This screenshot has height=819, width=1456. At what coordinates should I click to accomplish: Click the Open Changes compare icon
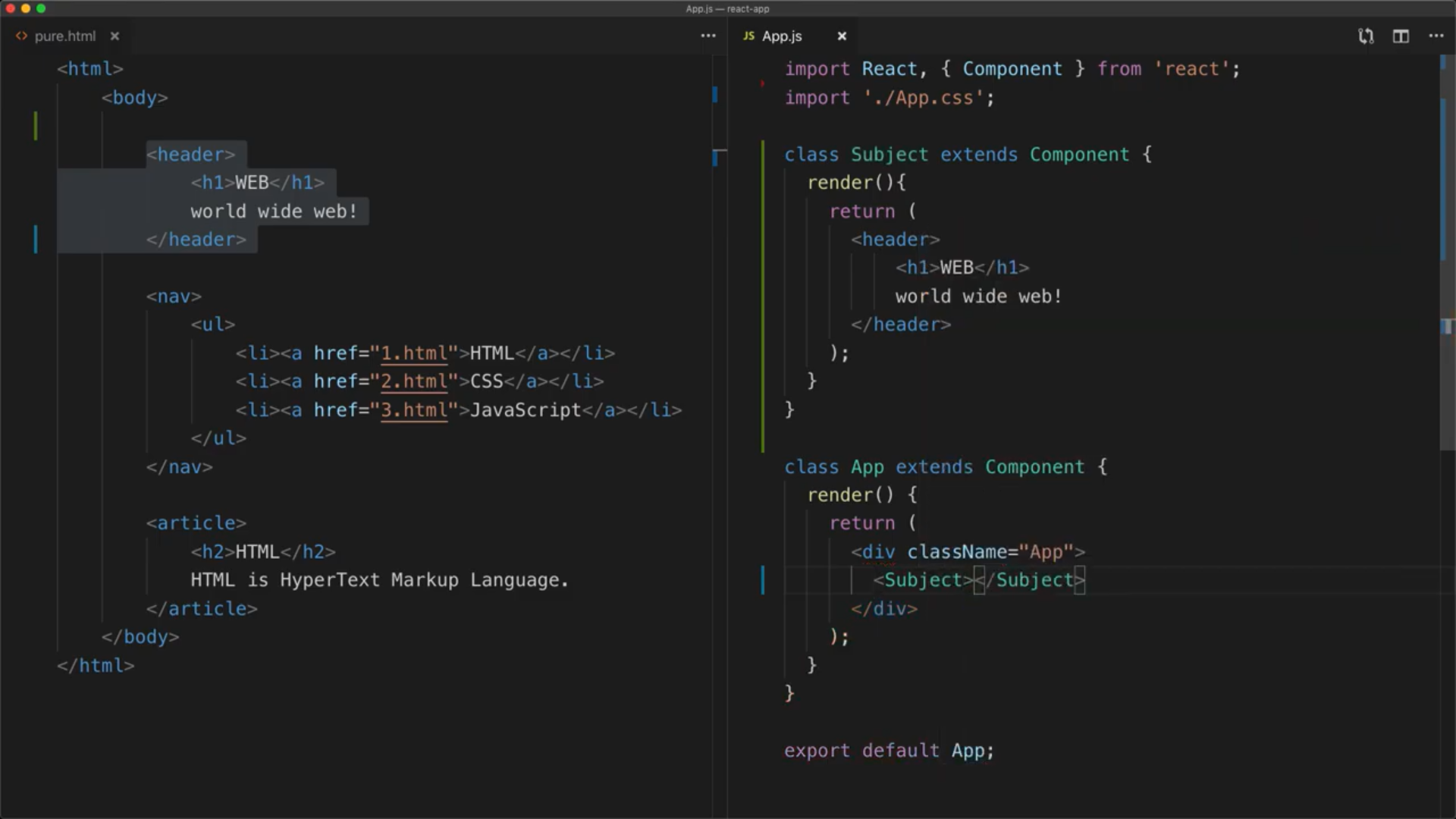1366,36
